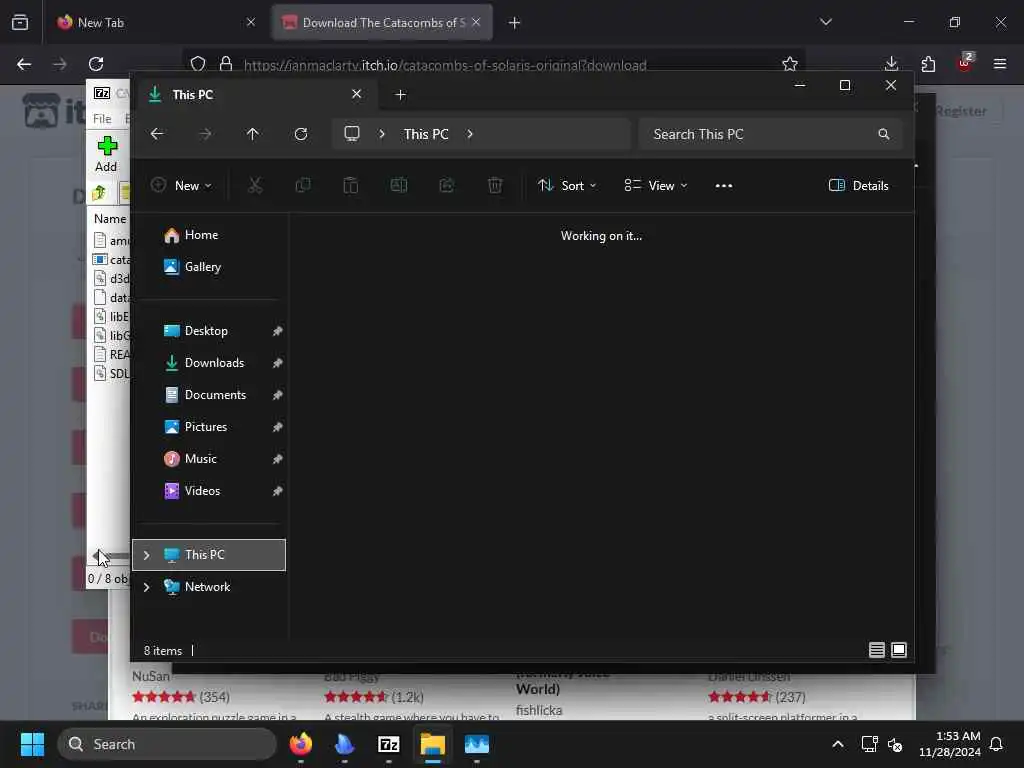
Task: Open Firefox application menu
Action: point(1000,64)
